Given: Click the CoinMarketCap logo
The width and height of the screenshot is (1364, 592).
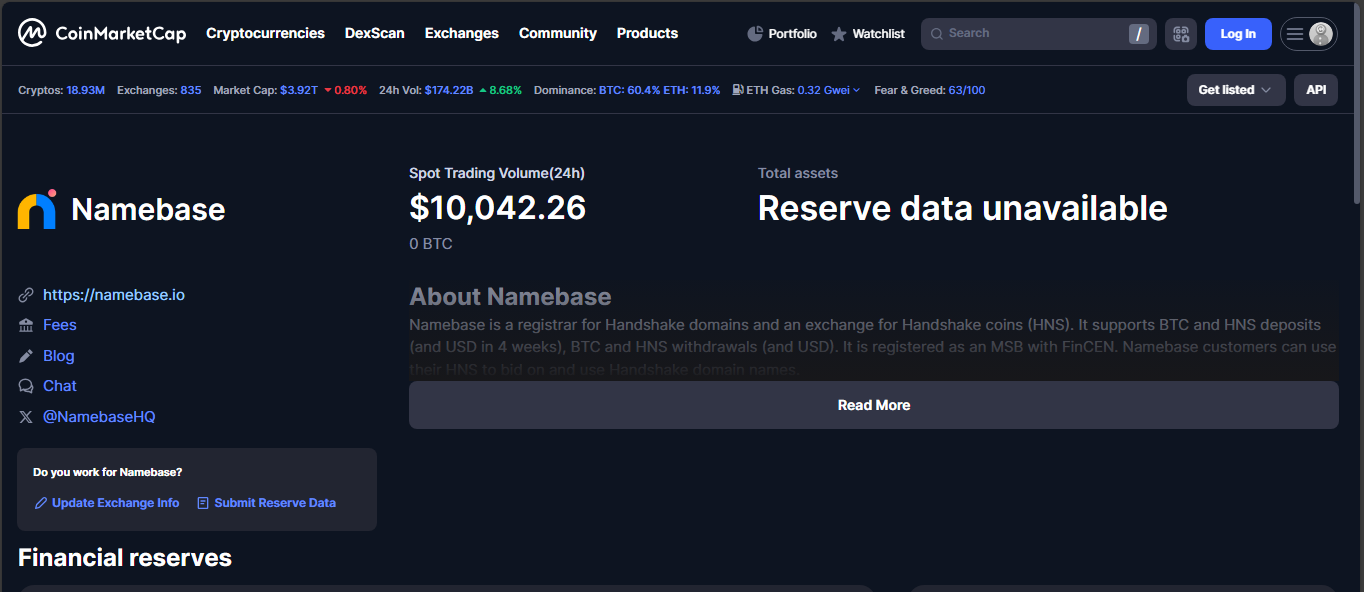Looking at the screenshot, I should coord(102,33).
